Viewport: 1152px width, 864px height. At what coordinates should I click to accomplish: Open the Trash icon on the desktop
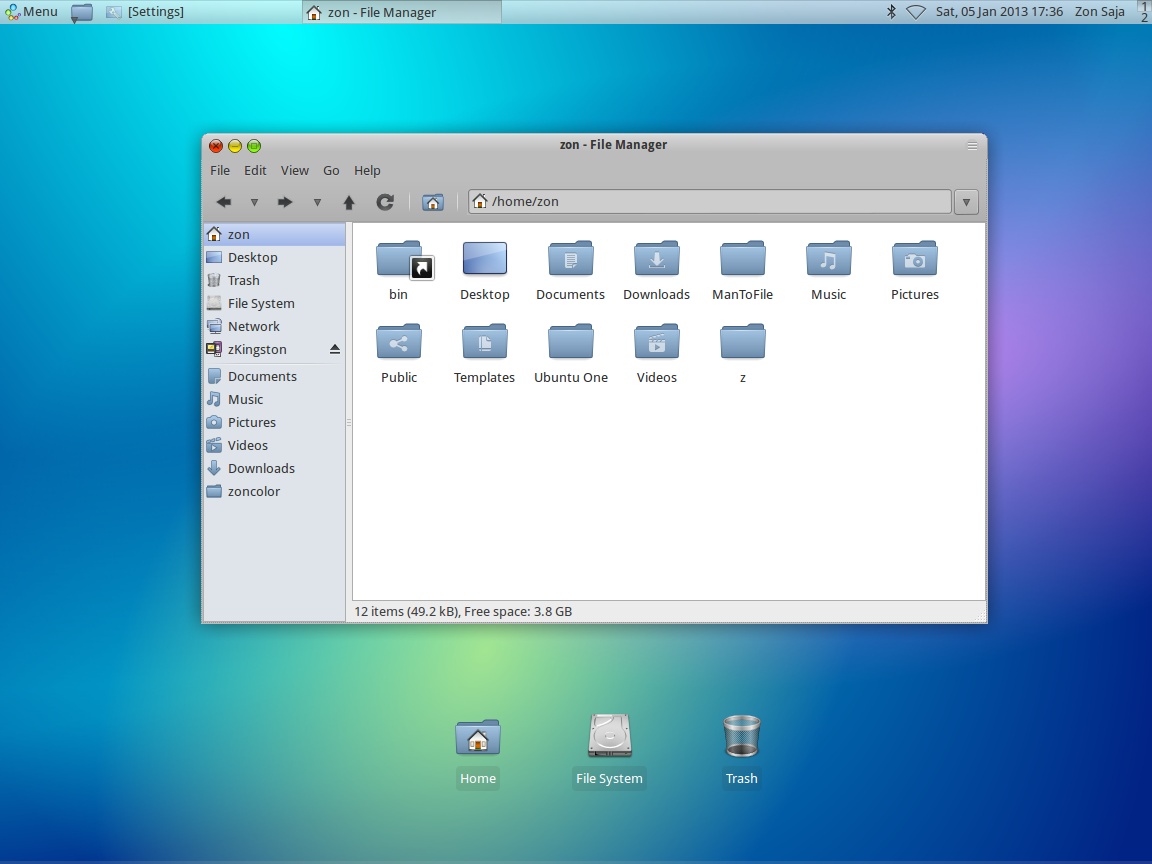[x=741, y=735]
